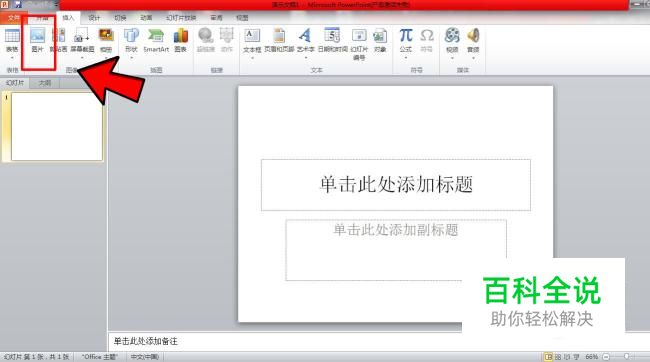Click the zoom slider handle in status bar
This screenshot has height=362, width=650.
[626, 356]
